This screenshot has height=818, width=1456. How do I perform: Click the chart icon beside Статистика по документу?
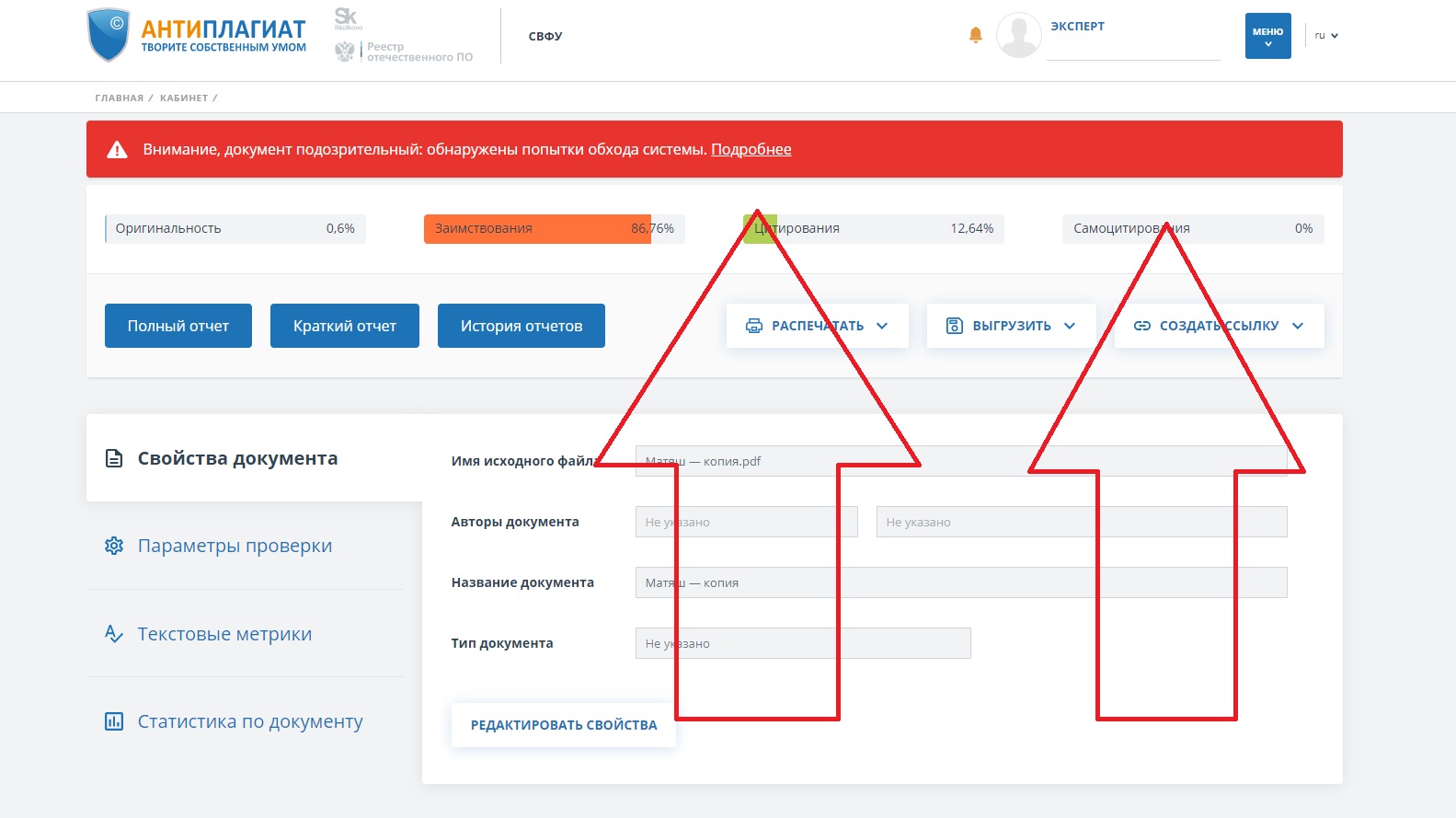click(114, 721)
